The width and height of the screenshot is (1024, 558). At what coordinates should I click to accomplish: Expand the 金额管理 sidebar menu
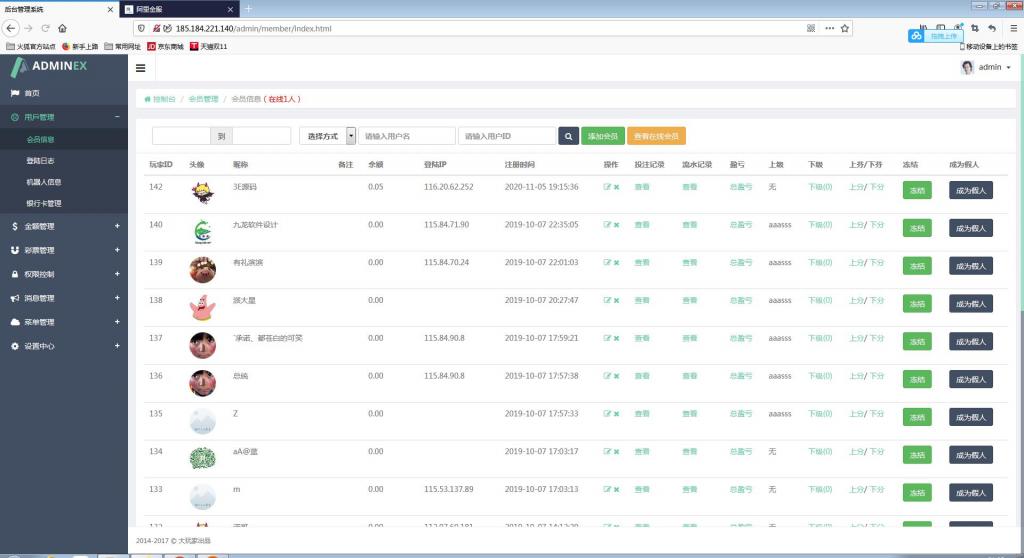[x=64, y=226]
